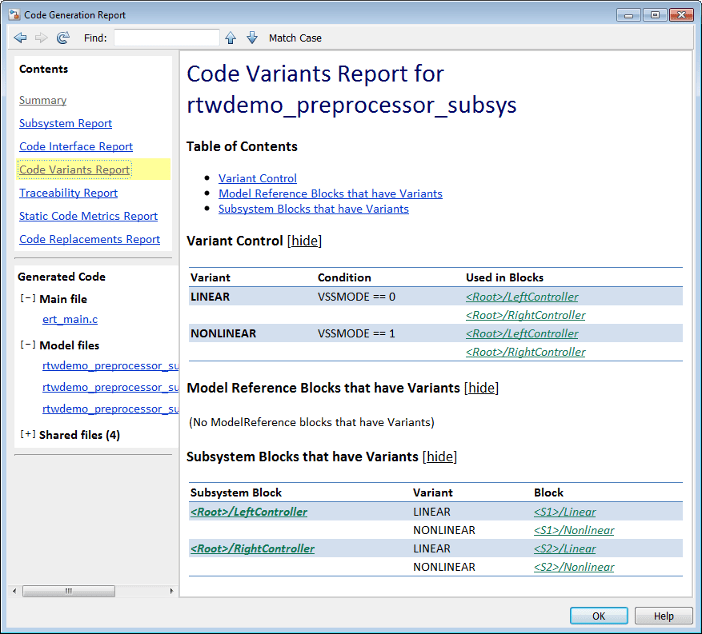Click the Forward navigation arrow
The height and width of the screenshot is (634, 702).
pos(41,38)
